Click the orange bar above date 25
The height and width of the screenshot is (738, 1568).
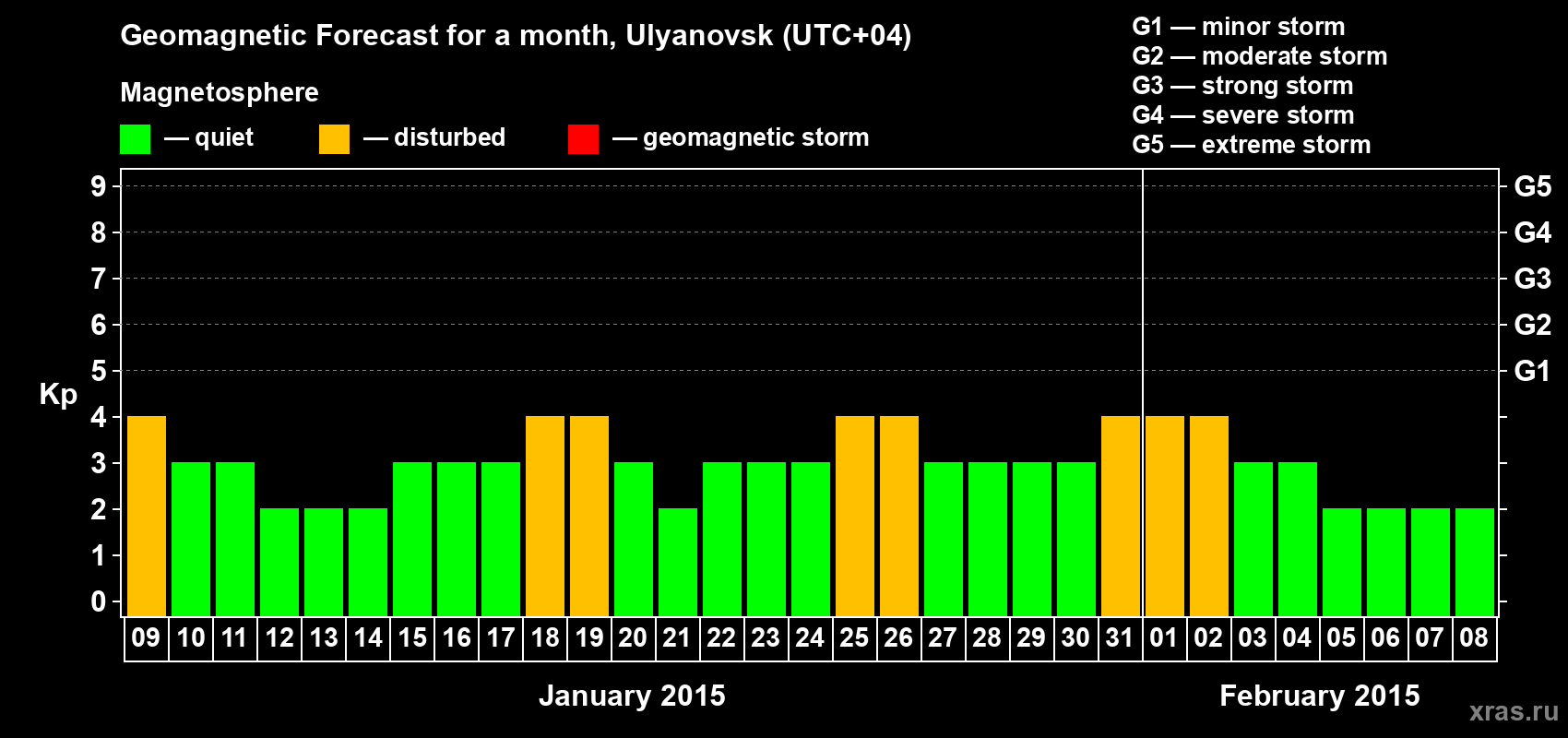click(x=855, y=516)
